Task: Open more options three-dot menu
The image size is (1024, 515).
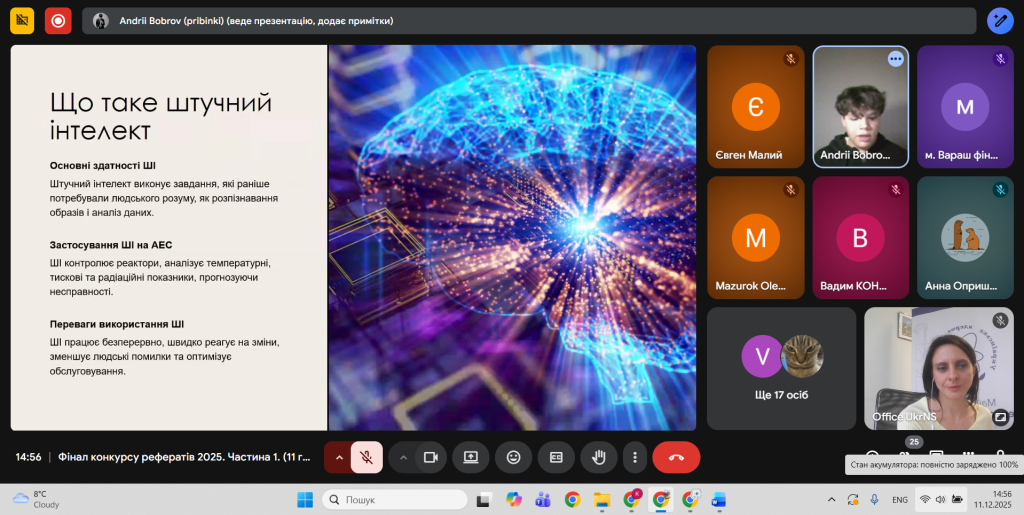Action: (635, 457)
